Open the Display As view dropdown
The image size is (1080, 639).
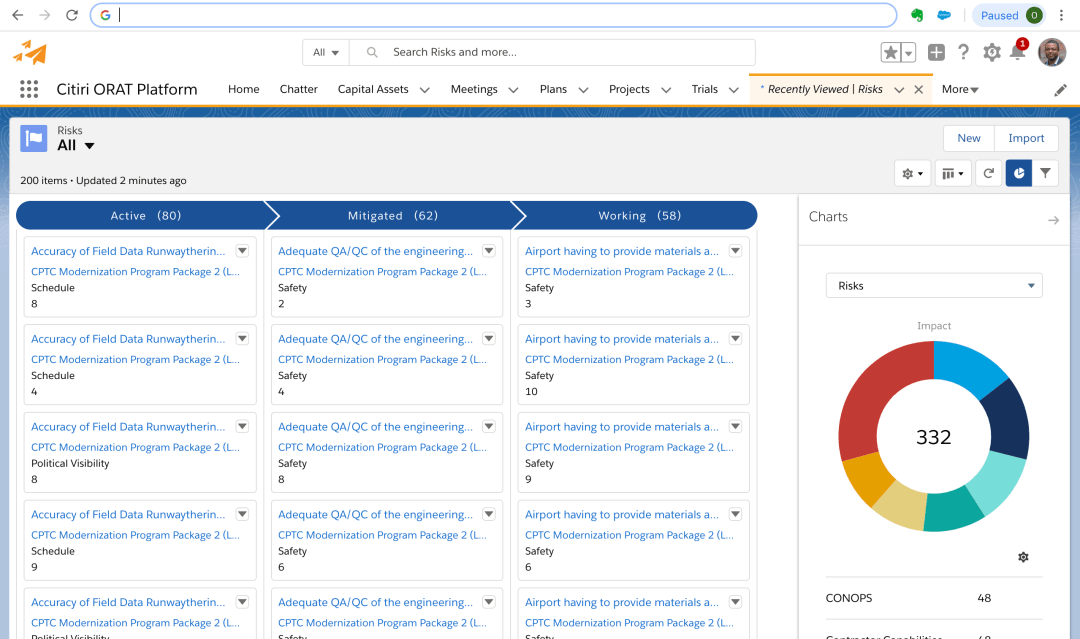click(953, 174)
